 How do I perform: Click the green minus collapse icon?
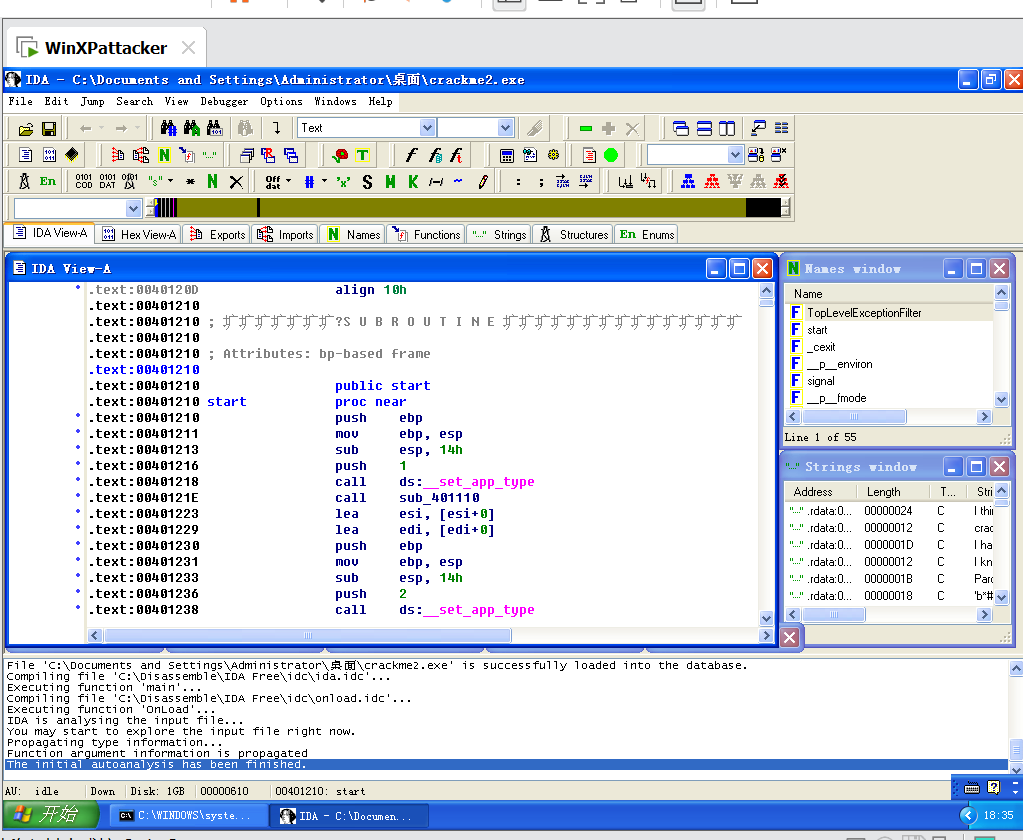(x=586, y=128)
